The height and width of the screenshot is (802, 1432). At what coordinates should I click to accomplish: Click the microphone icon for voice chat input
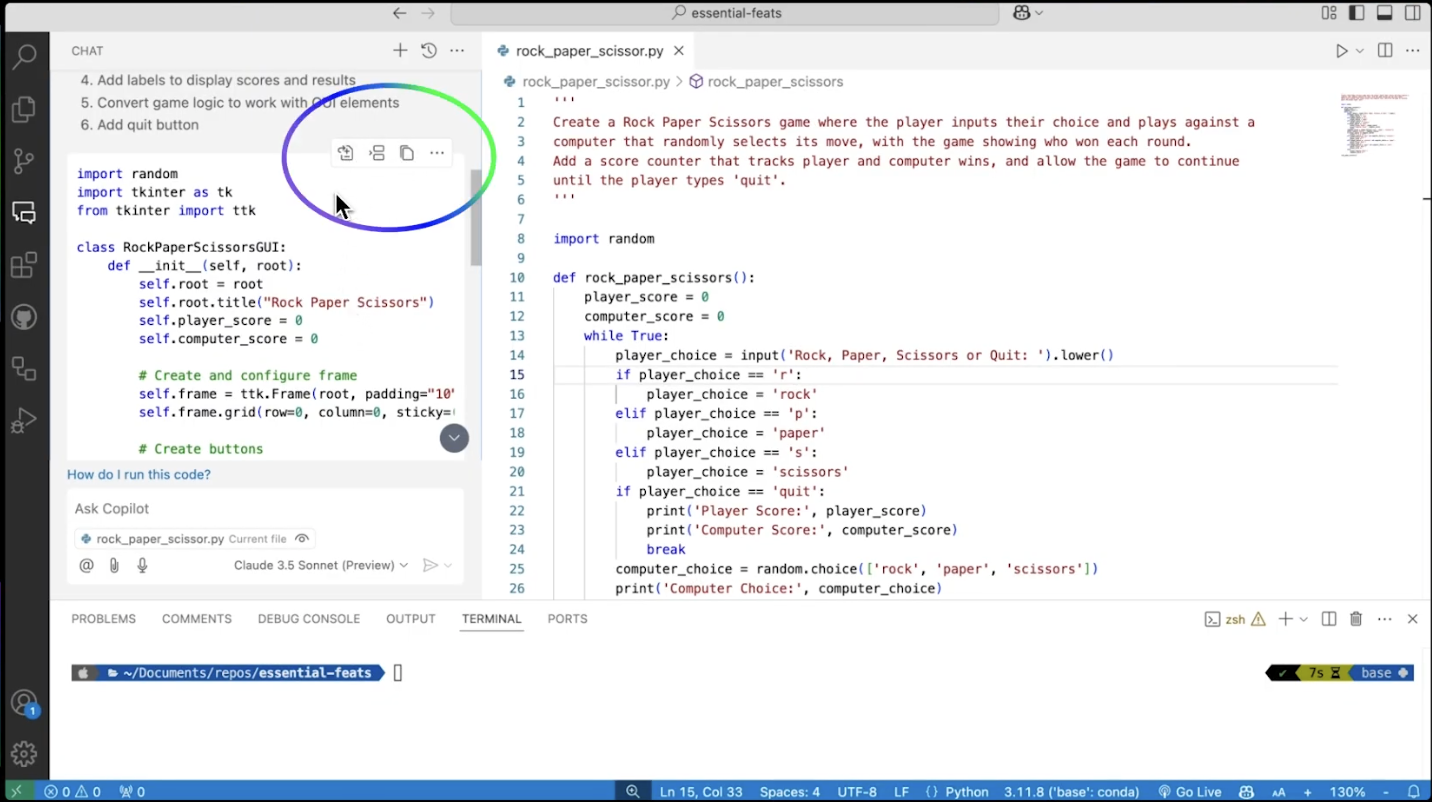(x=142, y=565)
